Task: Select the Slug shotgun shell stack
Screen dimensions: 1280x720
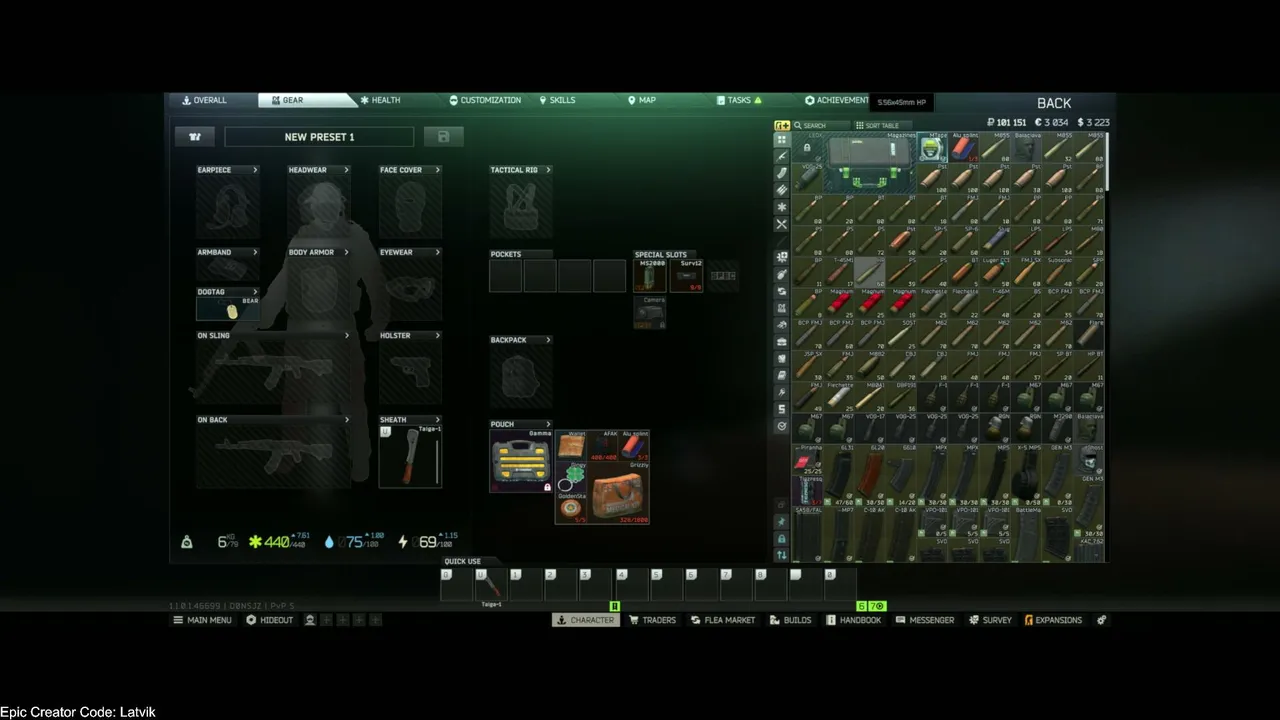Action: [x=994, y=241]
